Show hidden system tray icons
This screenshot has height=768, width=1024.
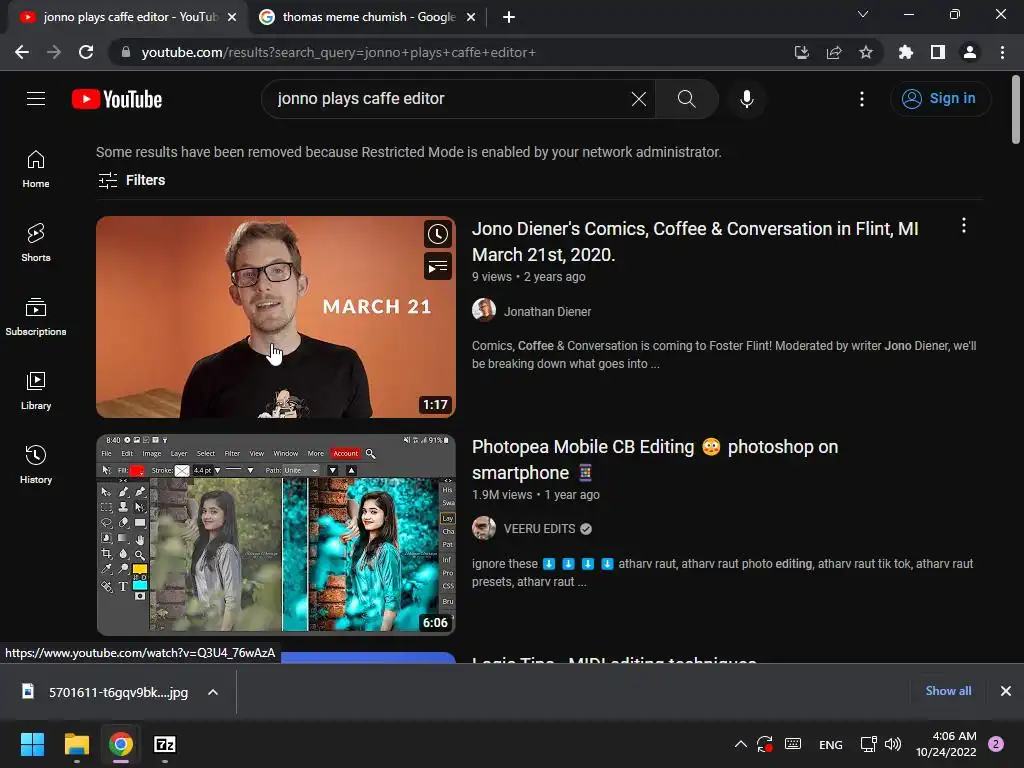[x=740, y=744]
